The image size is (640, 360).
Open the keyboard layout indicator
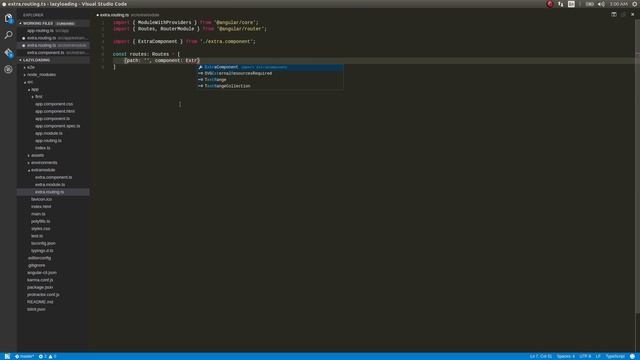tap(571, 4)
